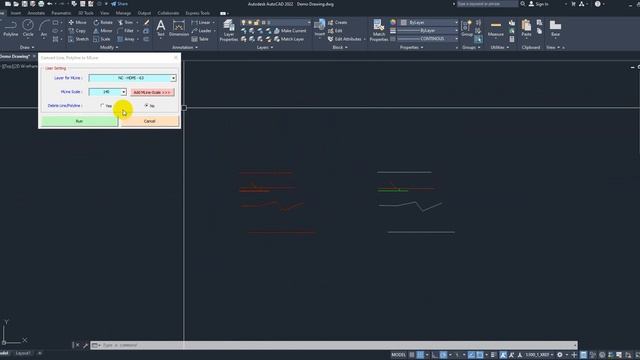Screen dimensions: 640x360
Task: Click Match Layer tool
Action: pos(289,39)
